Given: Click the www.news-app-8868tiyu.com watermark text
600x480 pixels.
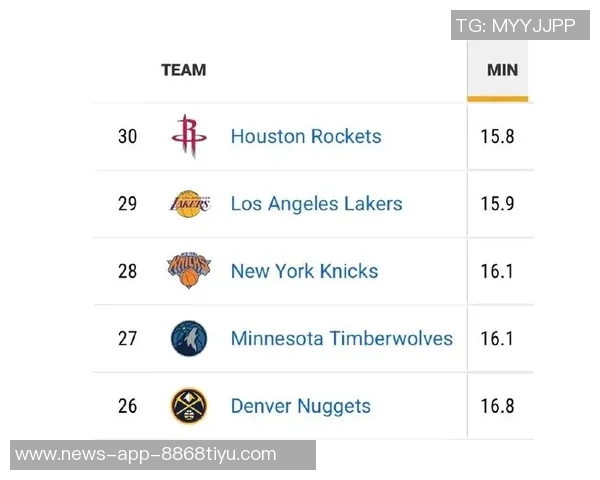Looking at the screenshot, I should coord(146,454).
